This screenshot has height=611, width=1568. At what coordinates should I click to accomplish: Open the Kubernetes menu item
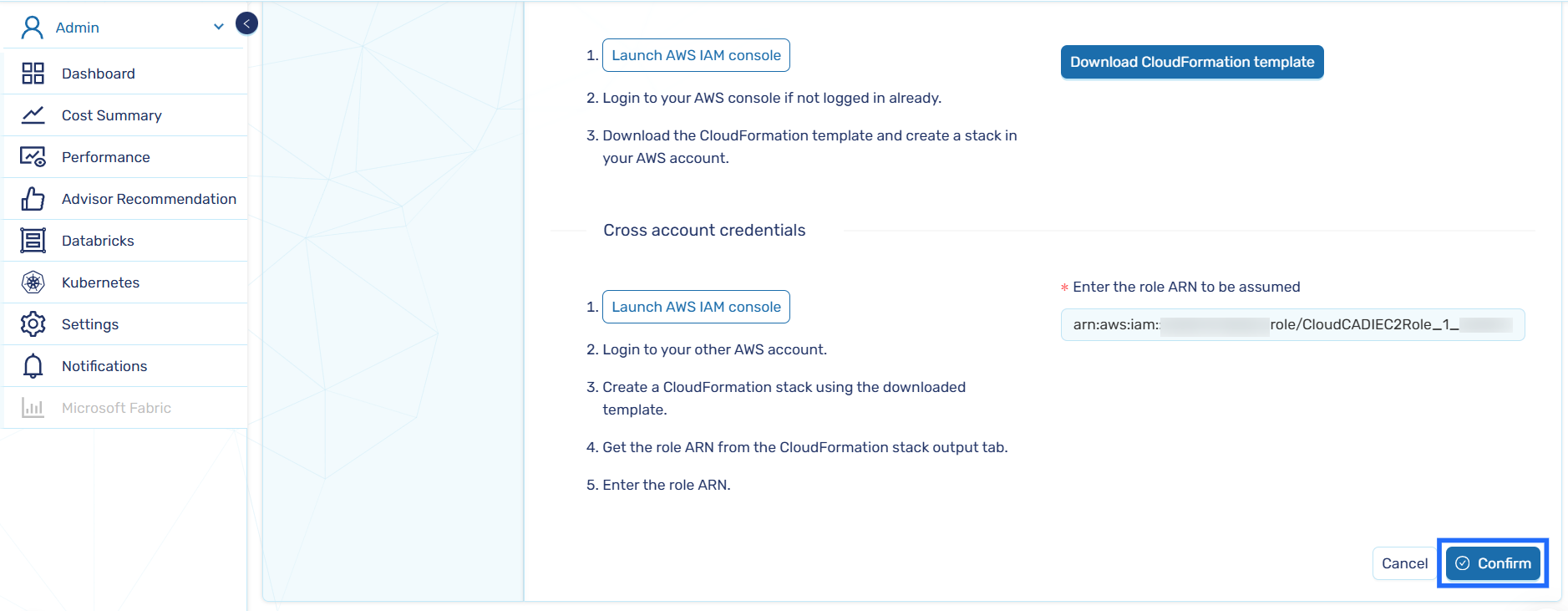coord(100,283)
